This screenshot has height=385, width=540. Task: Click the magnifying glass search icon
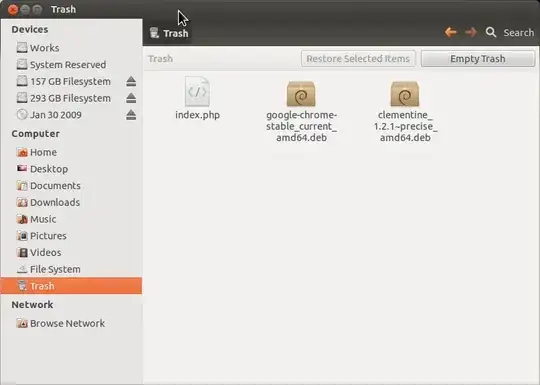point(491,32)
